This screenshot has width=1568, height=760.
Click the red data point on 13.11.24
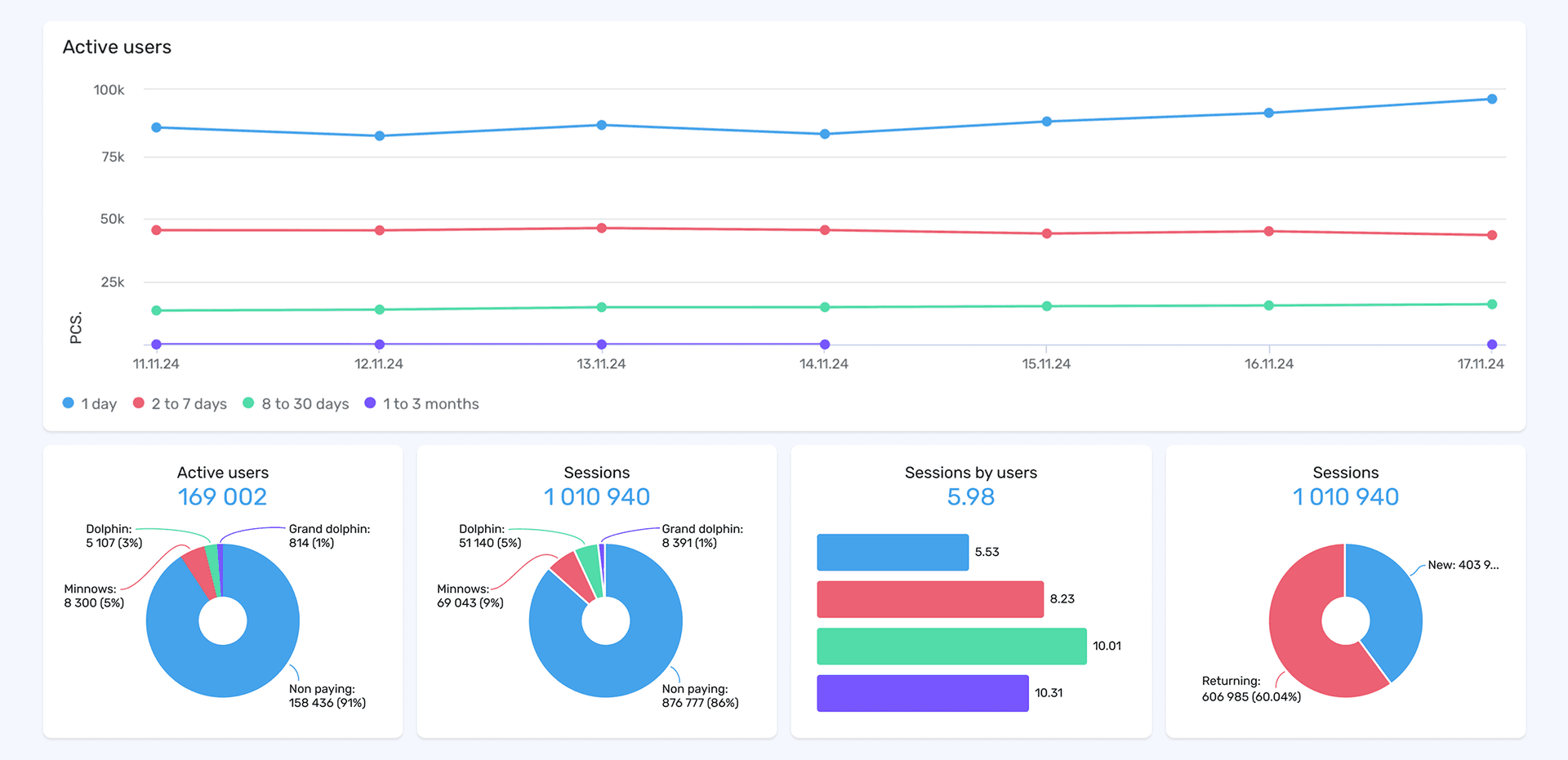[601, 226]
